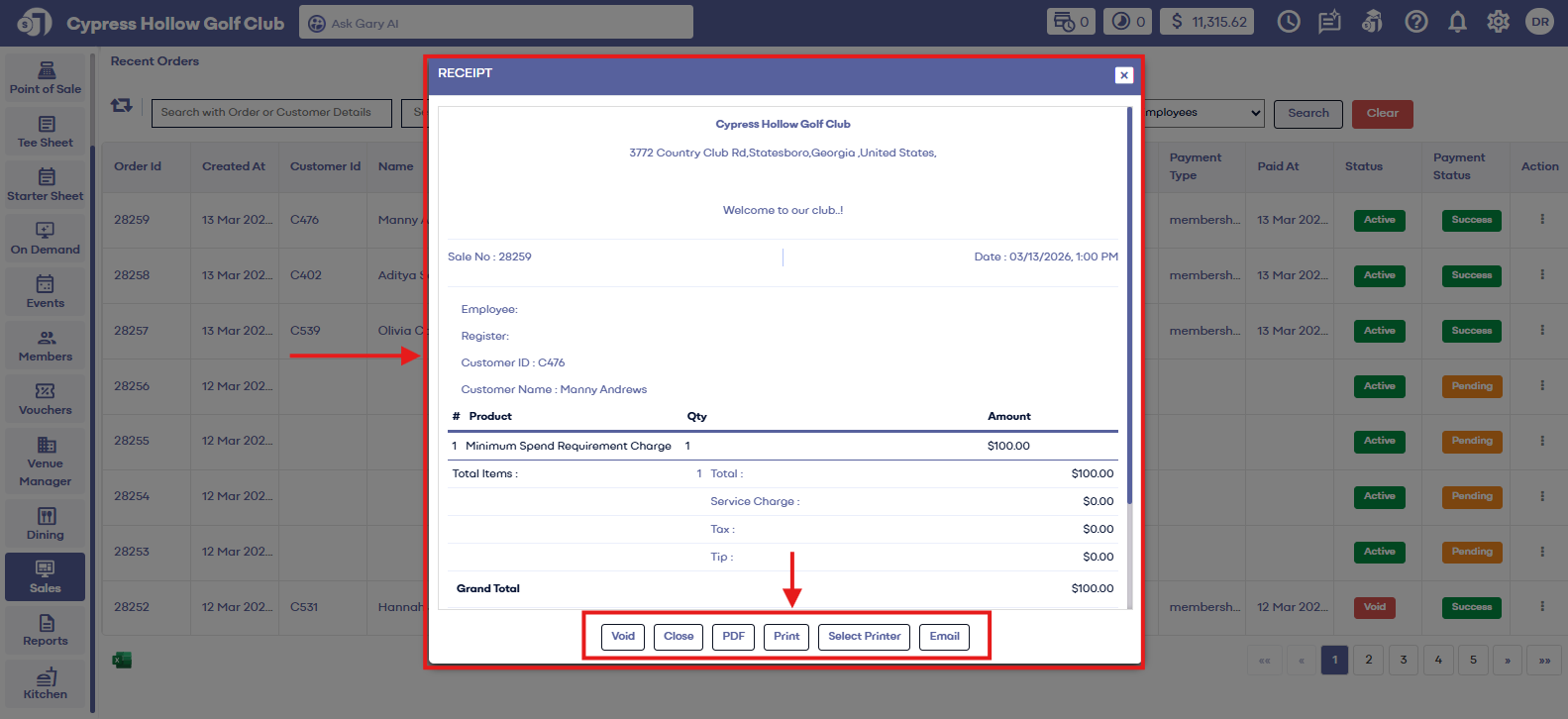Expand the employees dropdown filter
Image resolution: width=1568 pixels, height=719 pixels.
[1203, 113]
